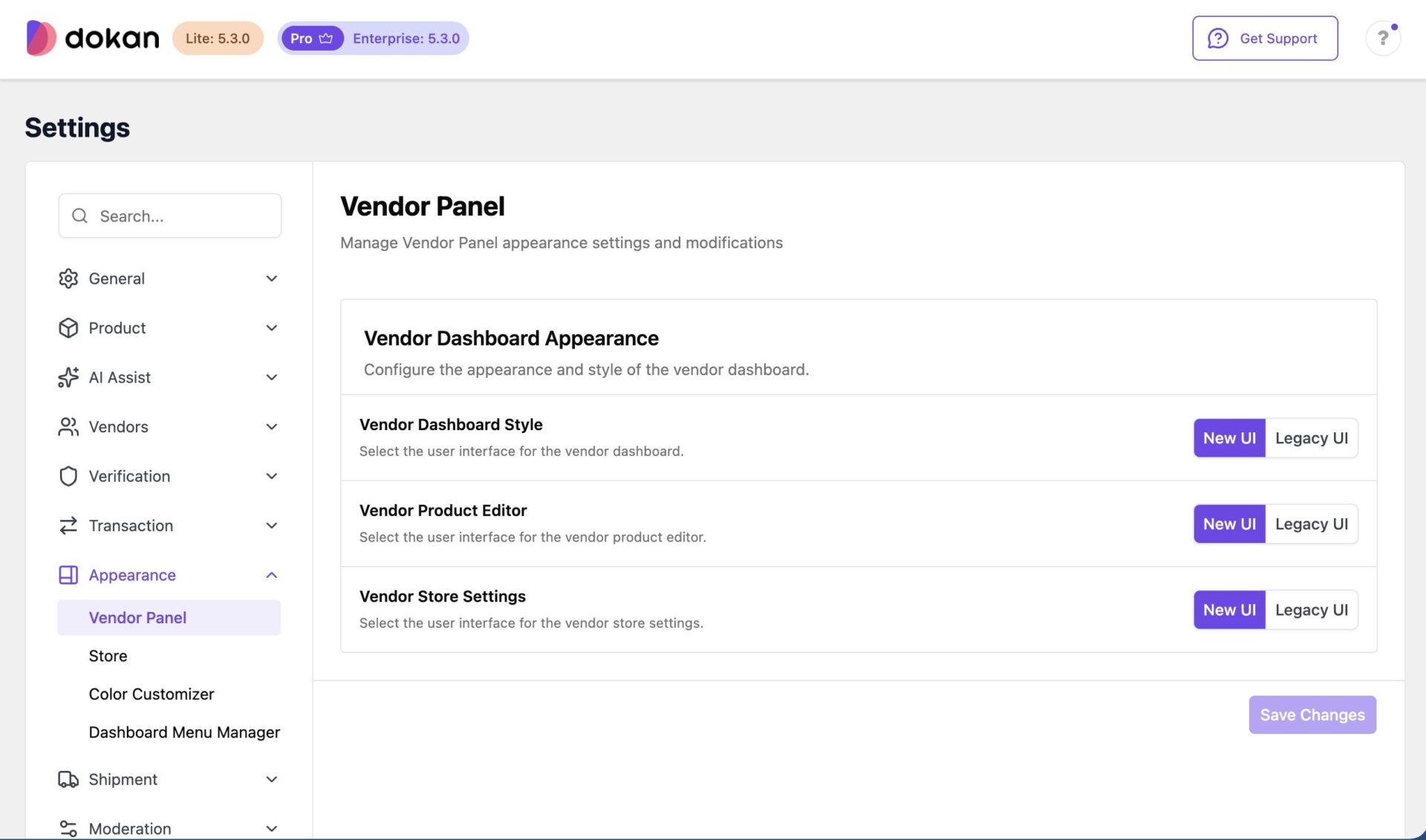This screenshot has width=1426, height=840.
Task: Expand the Transaction section chevron
Action: click(x=272, y=526)
